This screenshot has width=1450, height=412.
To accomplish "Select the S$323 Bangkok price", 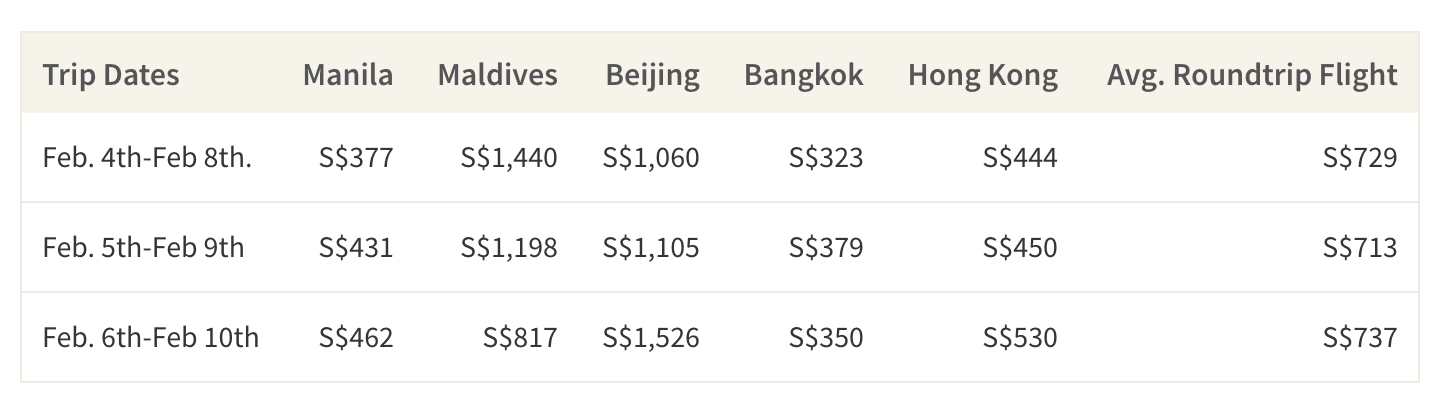I will coord(826,157).
